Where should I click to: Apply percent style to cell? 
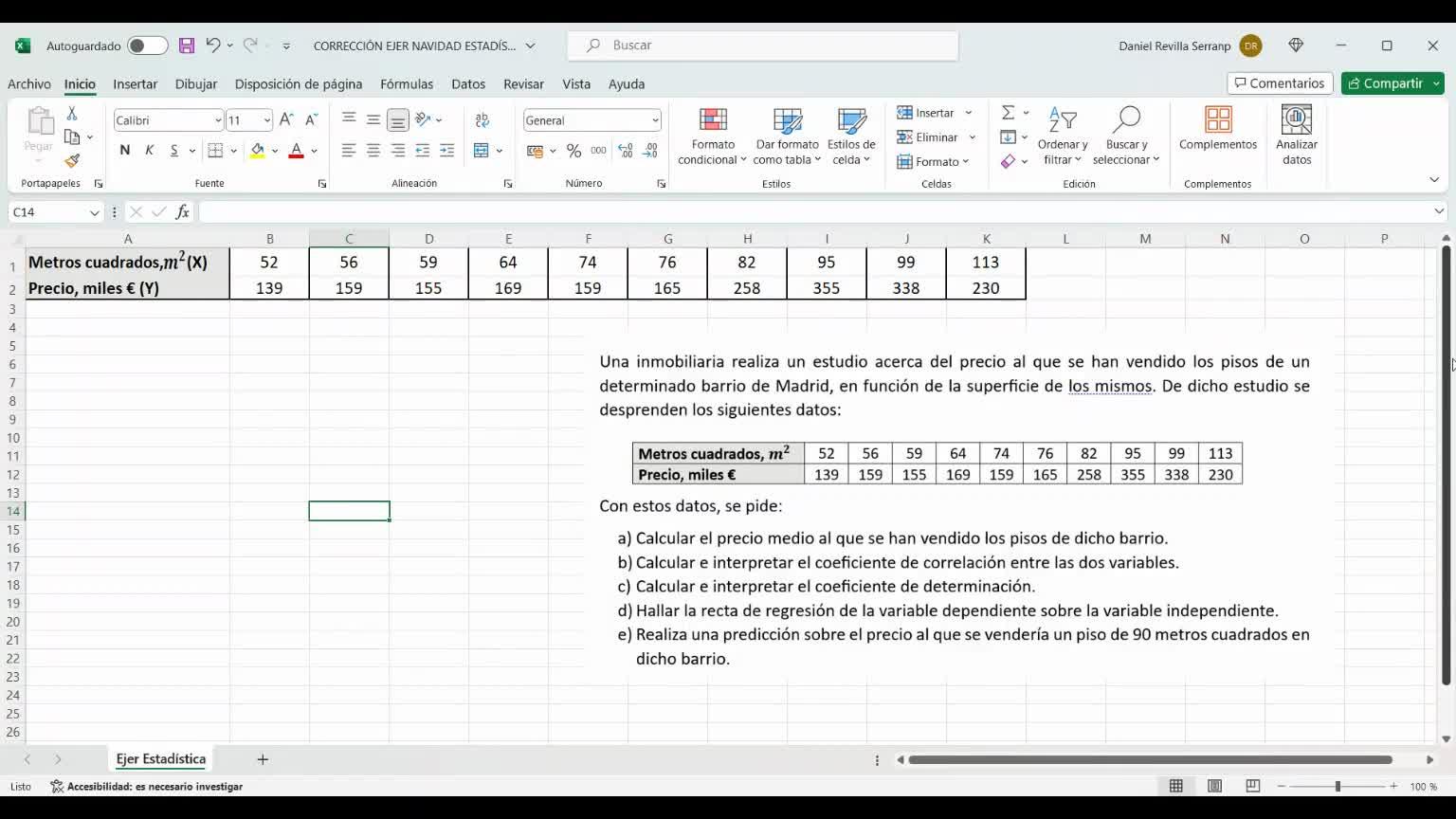573,151
